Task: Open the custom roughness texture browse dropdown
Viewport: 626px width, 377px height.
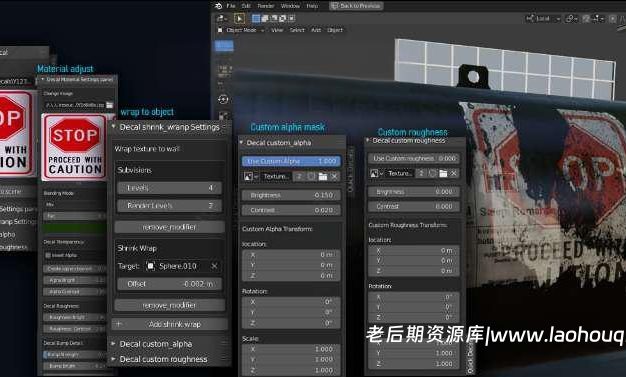Action: point(376,173)
